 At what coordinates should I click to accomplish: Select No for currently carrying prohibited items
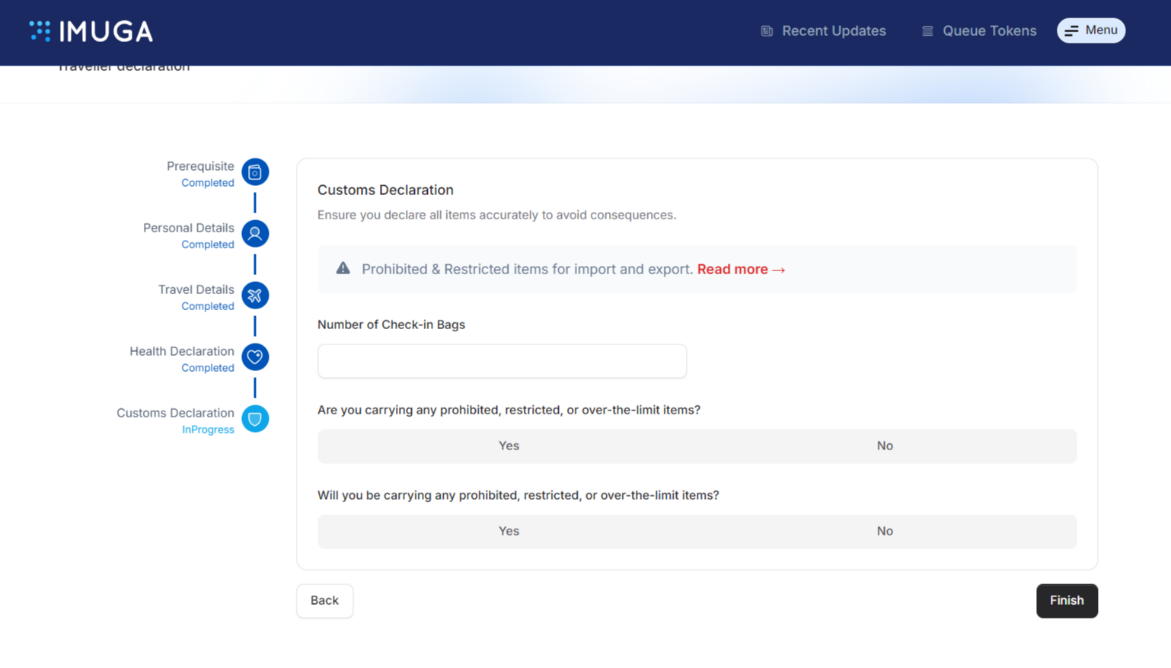point(884,446)
